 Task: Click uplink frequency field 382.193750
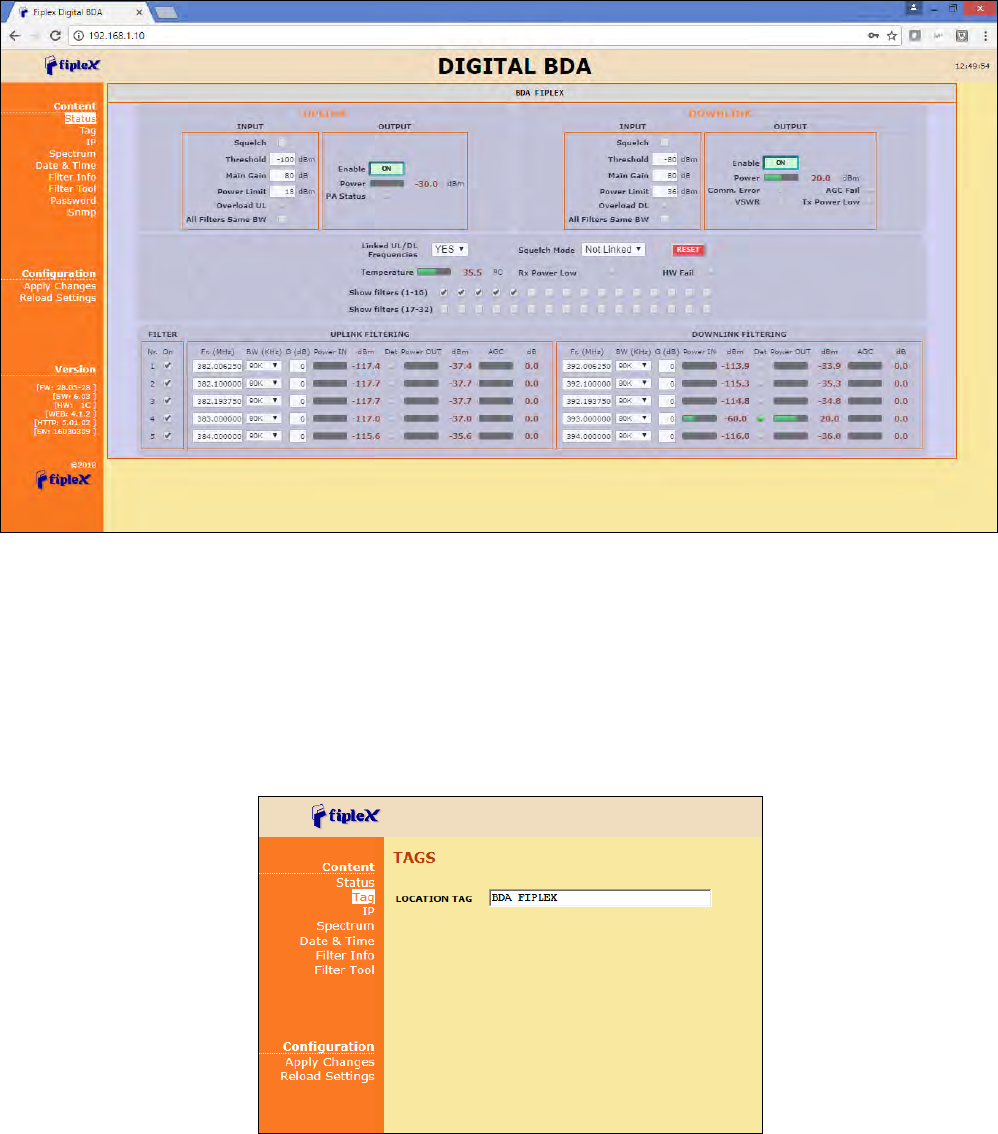click(x=218, y=401)
